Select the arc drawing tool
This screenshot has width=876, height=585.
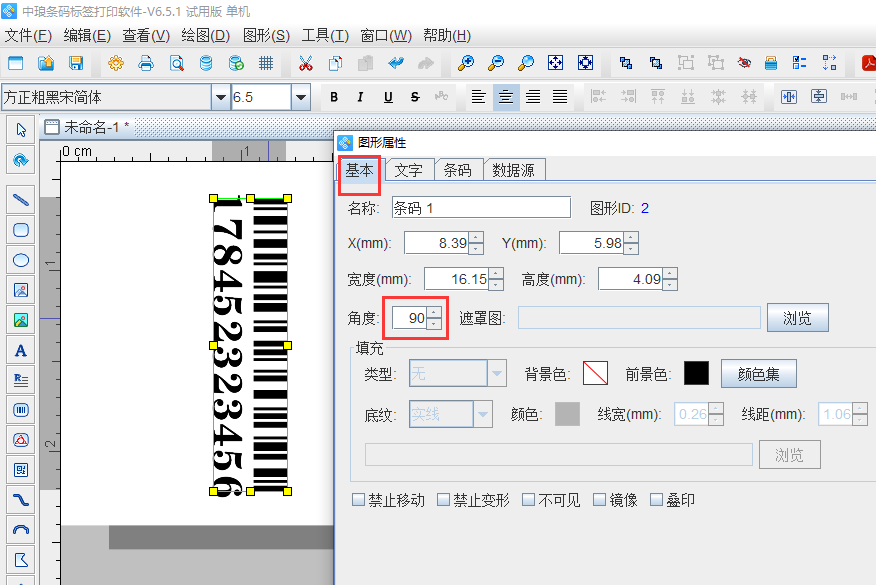click(21, 530)
